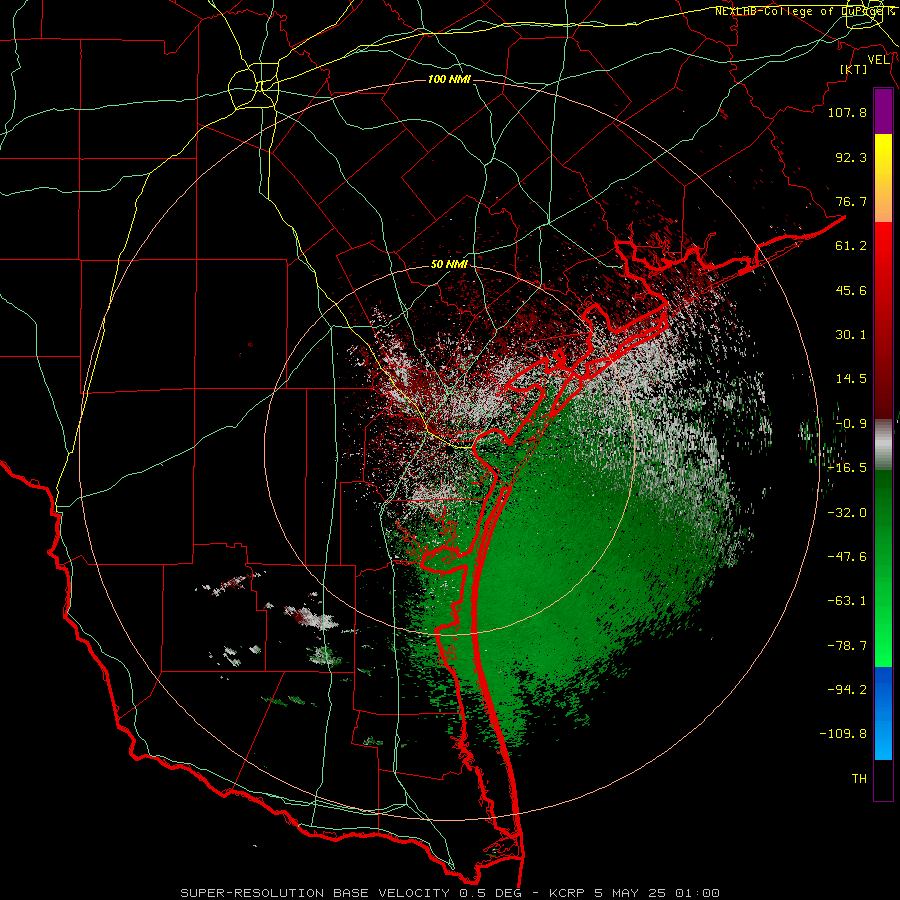Viewport: 900px width, 900px height.
Task: Pick the gray near-zero color bar segment
Action: pyautogui.click(x=883, y=445)
